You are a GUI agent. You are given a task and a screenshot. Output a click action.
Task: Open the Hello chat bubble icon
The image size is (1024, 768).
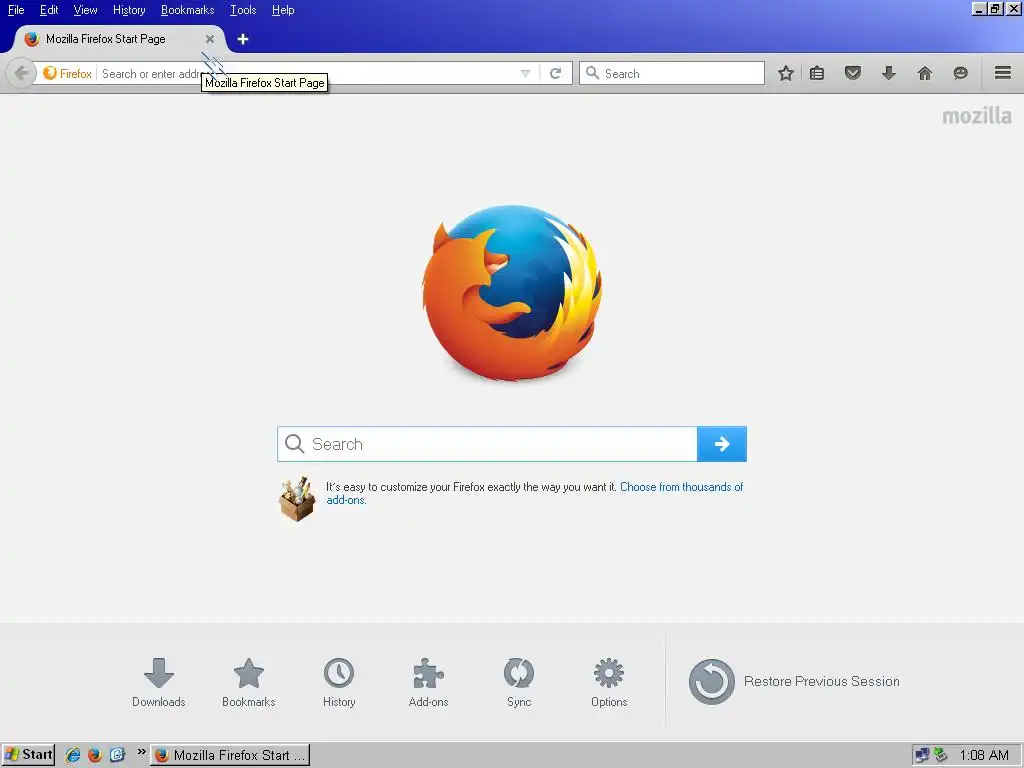pos(960,73)
